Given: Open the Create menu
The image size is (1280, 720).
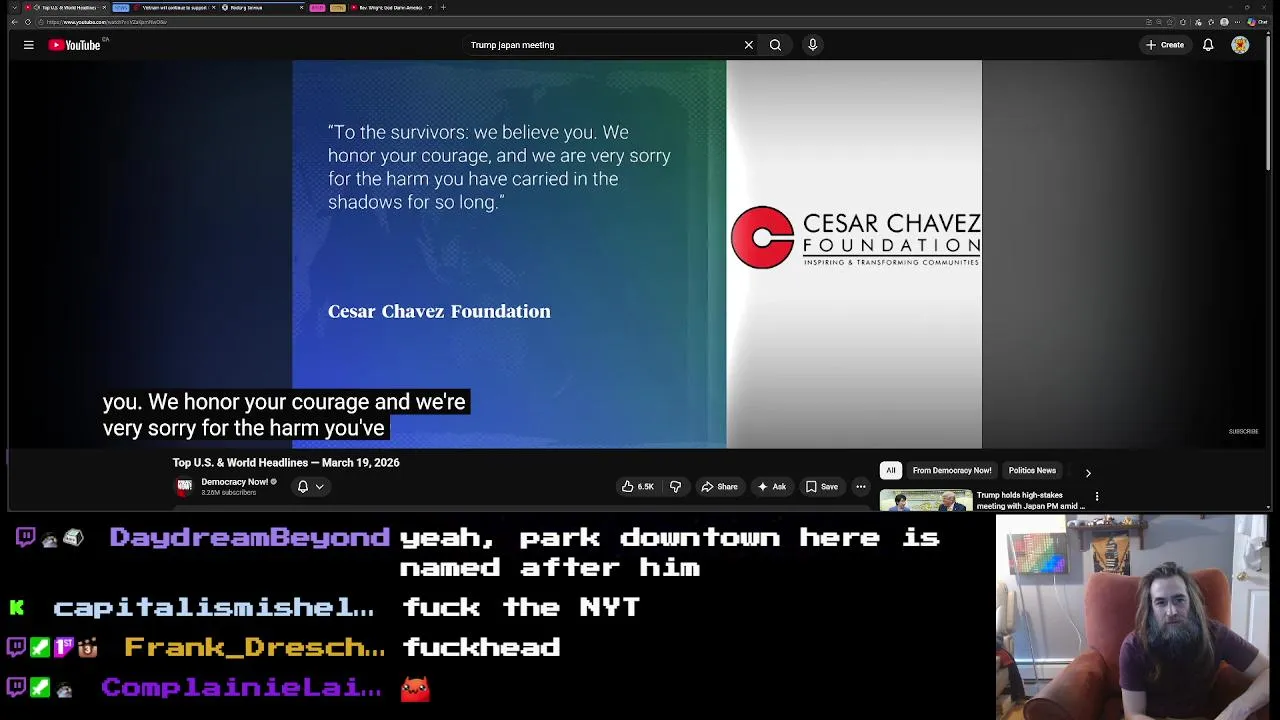Looking at the screenshot, I should tap(1165, 45).
